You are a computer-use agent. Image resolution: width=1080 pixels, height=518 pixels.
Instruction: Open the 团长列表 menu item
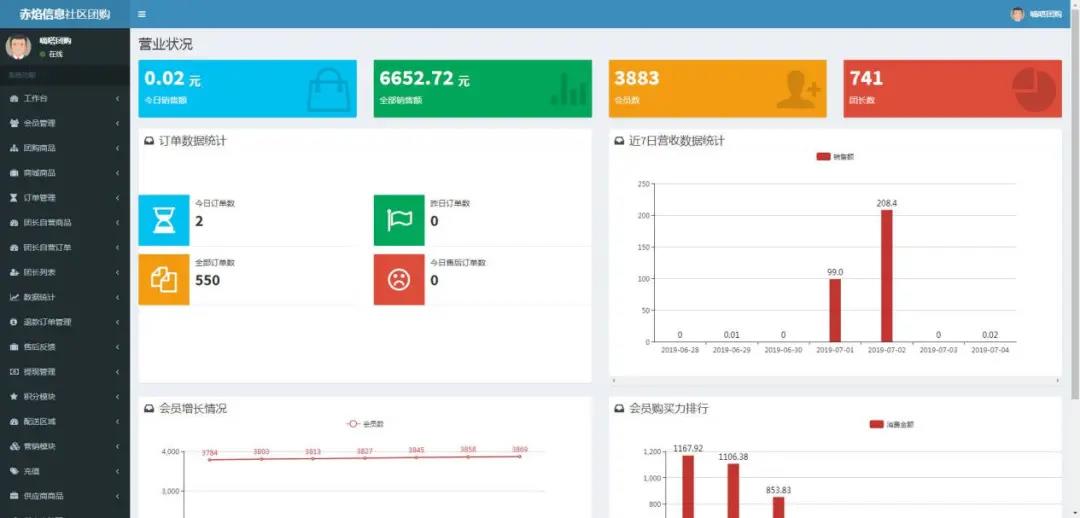[64, 272]
